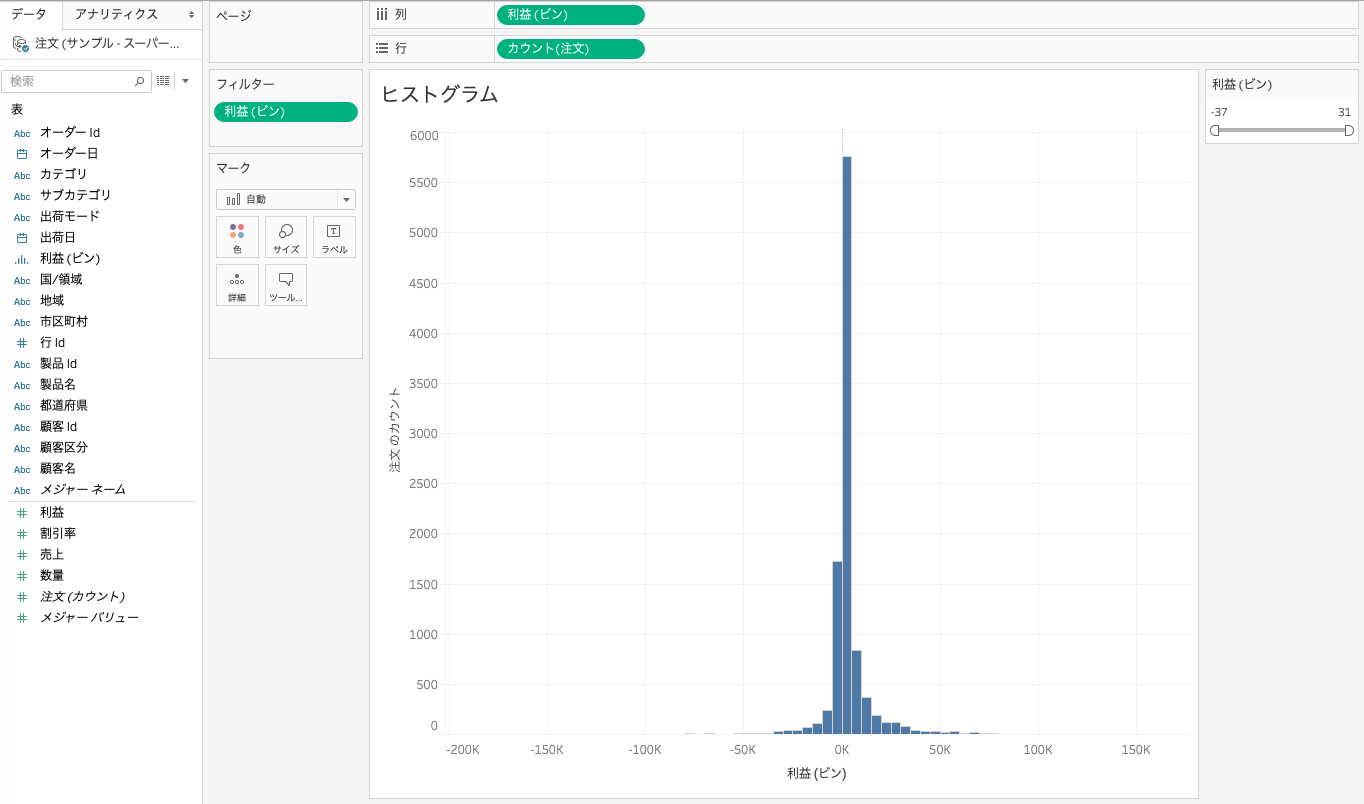Click the Abc icon beside カテゴリ
Image resolution: width=1364 pixels, height=804 pixels.
coord(22,175)
